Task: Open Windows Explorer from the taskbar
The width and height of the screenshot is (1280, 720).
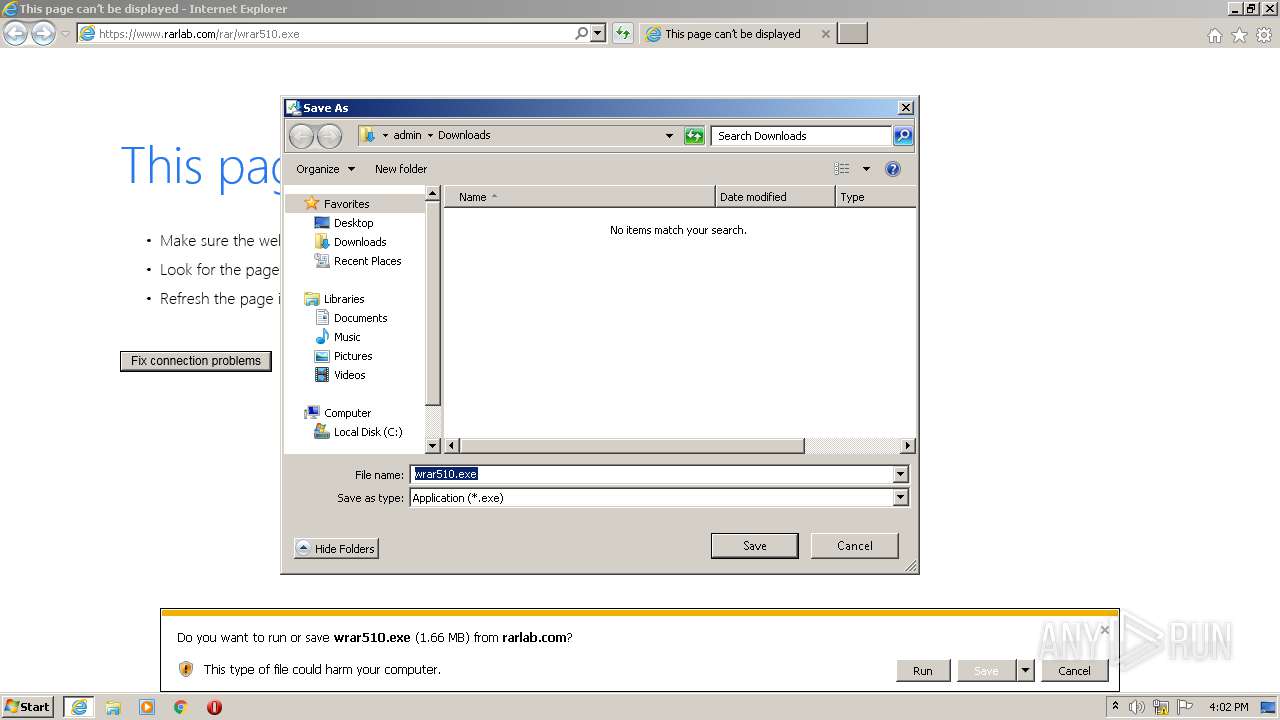Action: [113, 707]
